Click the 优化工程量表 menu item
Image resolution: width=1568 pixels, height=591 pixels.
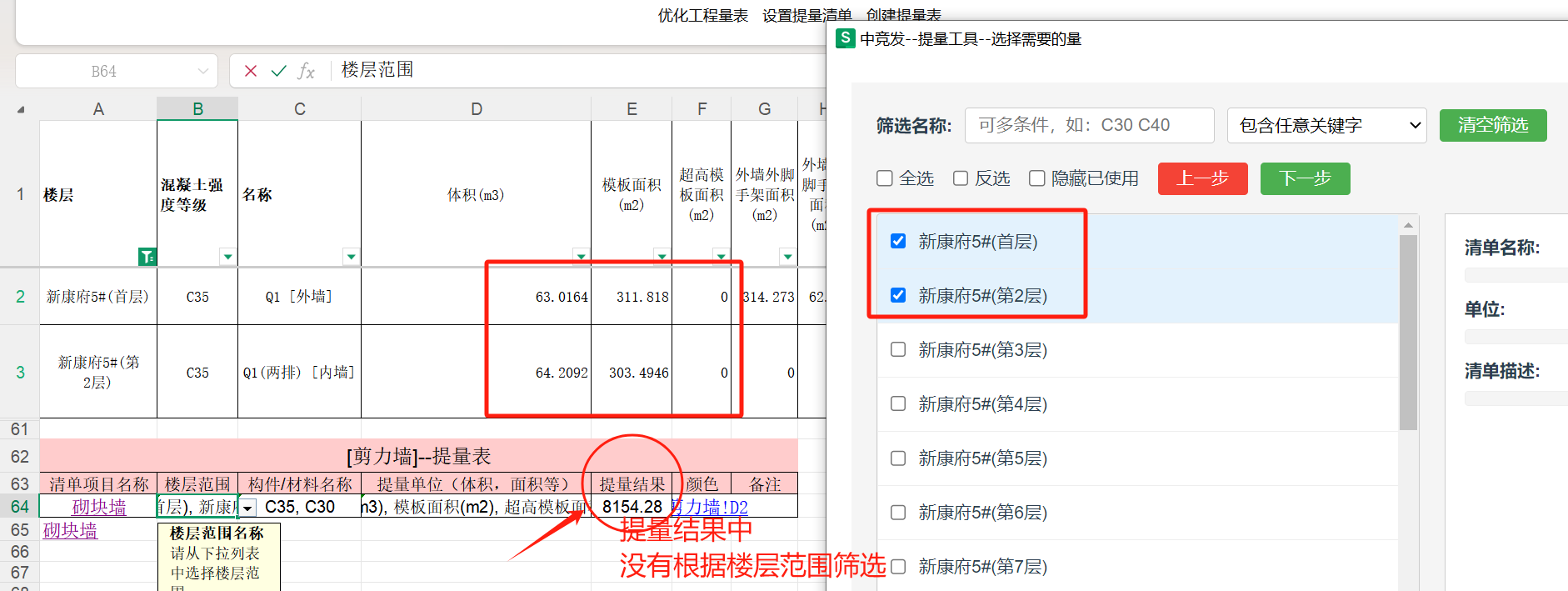coord(702,15)
